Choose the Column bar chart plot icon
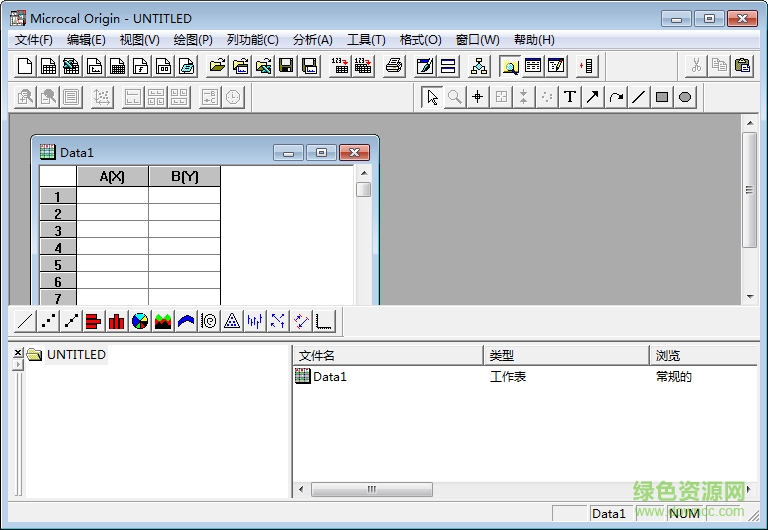Viewport: 768px width, 530px height. [116, 321]
